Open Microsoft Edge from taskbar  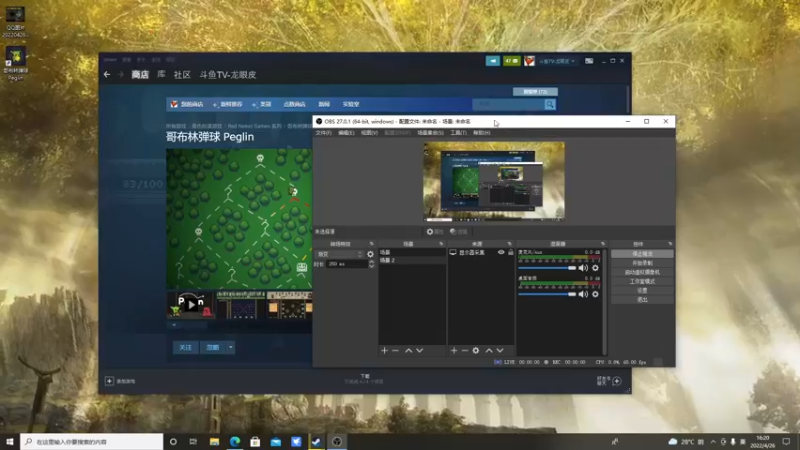[x=235, y=441]
